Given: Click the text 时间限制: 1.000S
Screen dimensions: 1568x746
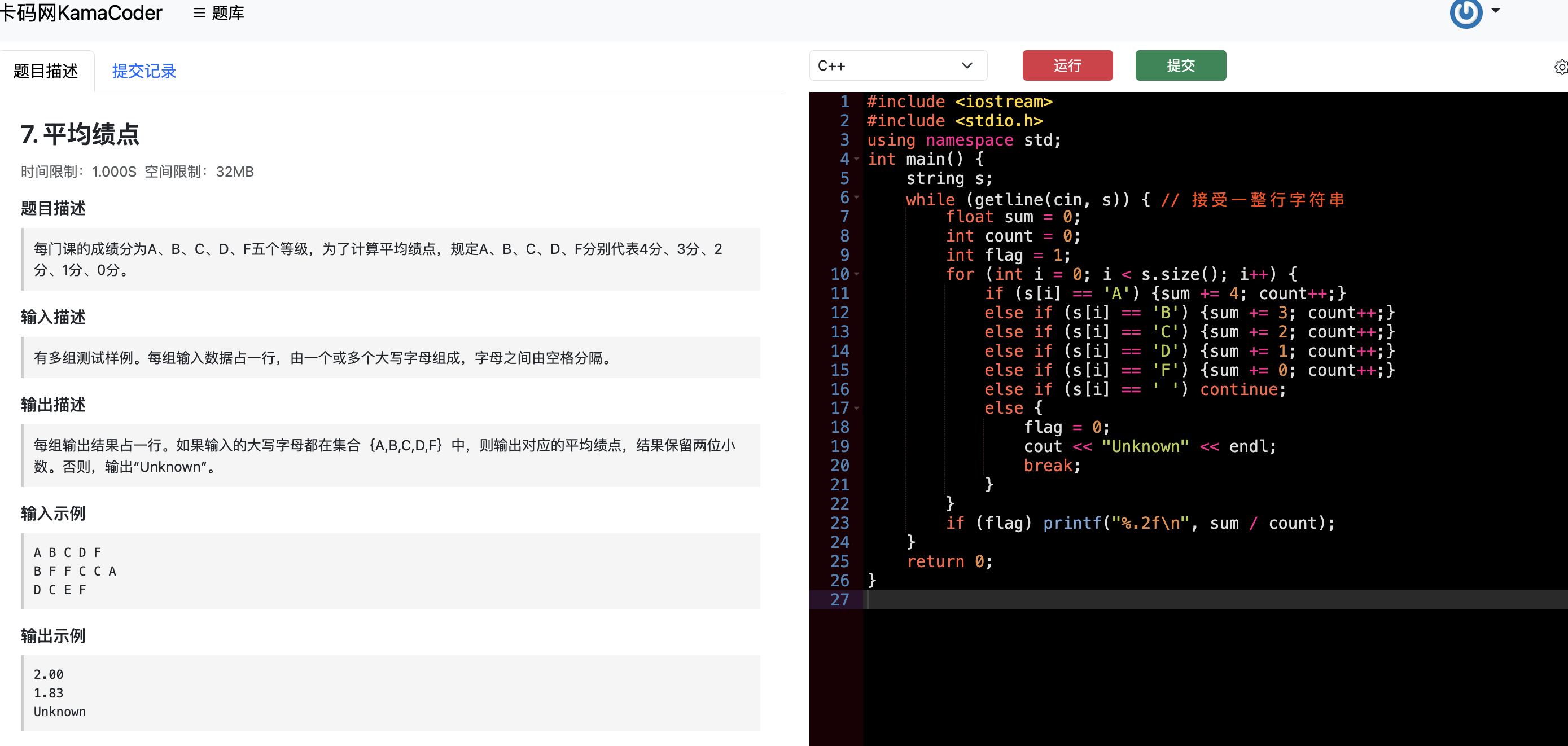Looking at the screenshot, I should 78,172.
